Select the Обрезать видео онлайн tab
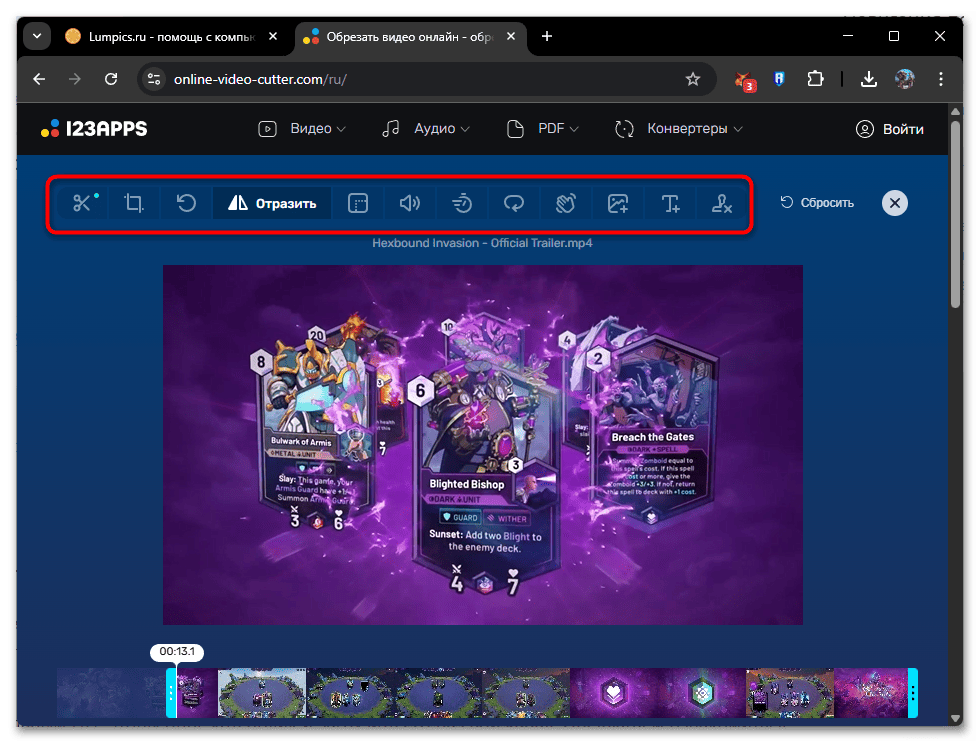 coord(409,37)
